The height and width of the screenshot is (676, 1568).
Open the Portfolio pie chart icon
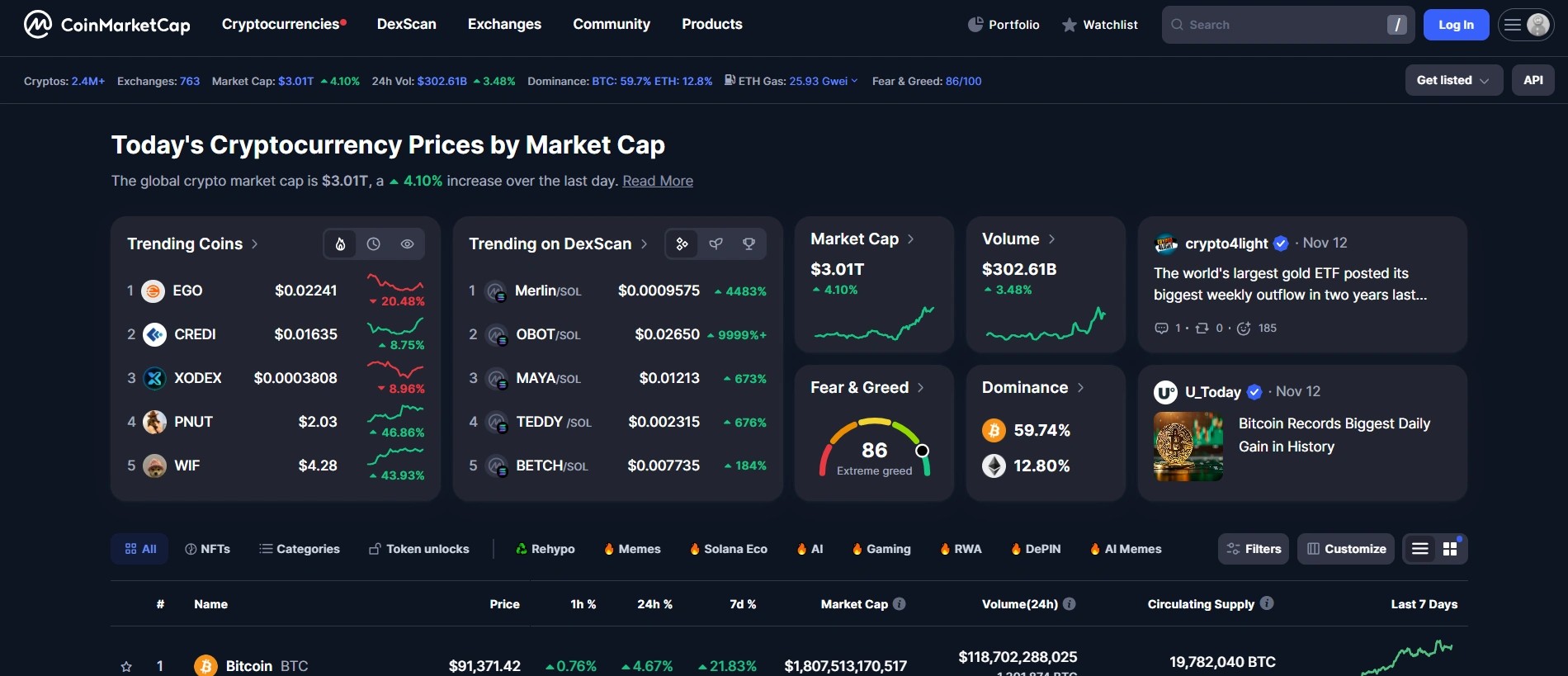pos(975,25)
